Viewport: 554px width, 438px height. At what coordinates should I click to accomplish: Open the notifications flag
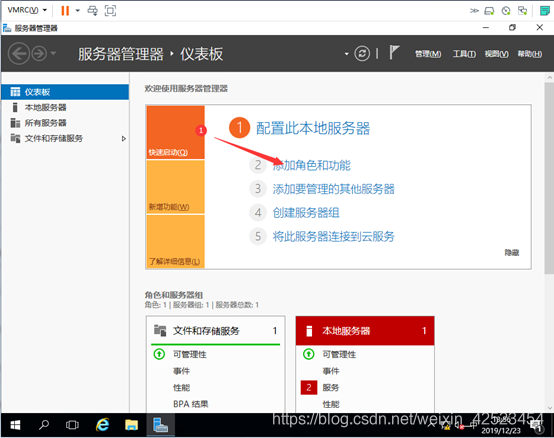click(x=394, y=53)
